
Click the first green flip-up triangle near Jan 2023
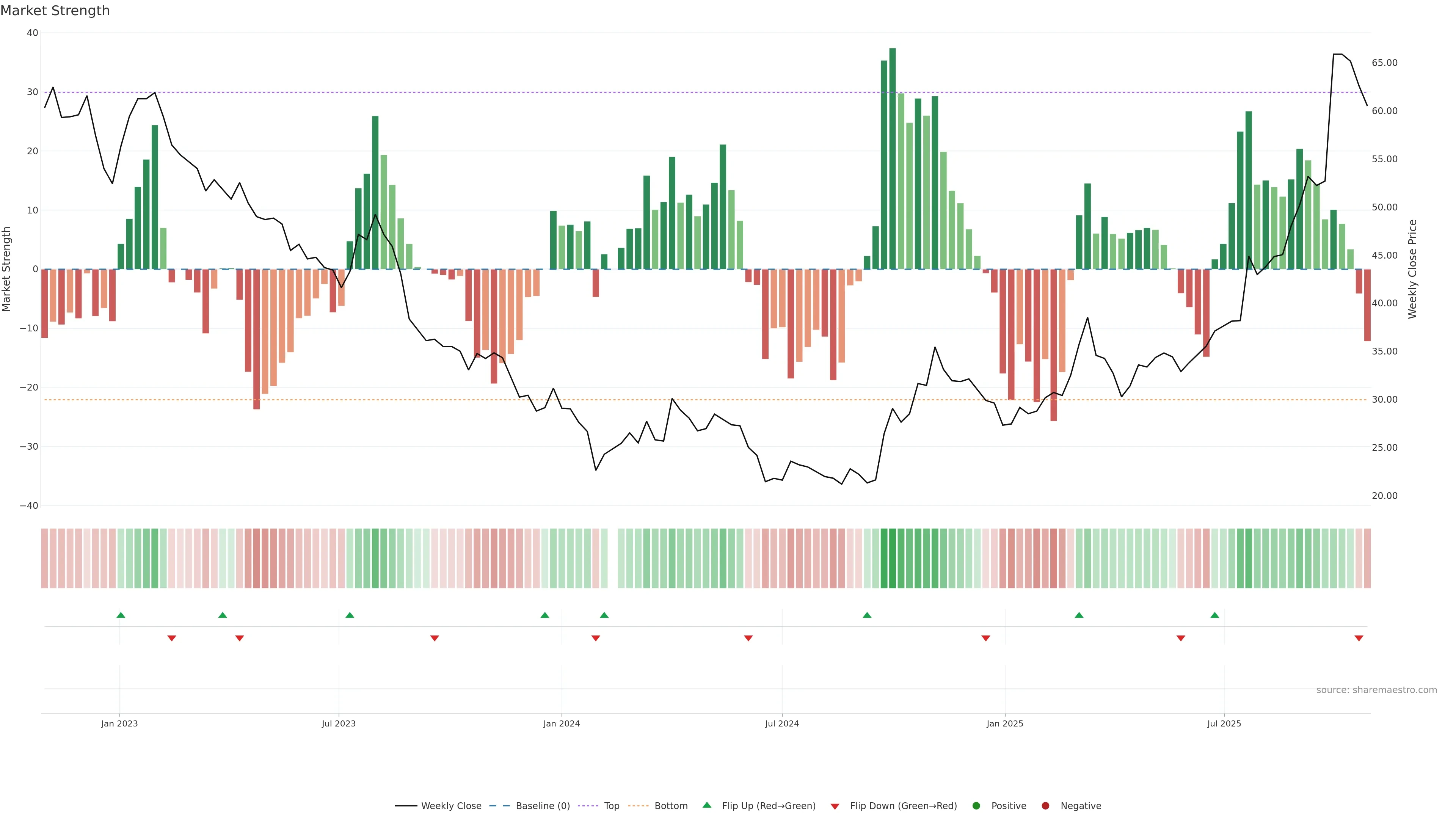click(x=121, y=615)
